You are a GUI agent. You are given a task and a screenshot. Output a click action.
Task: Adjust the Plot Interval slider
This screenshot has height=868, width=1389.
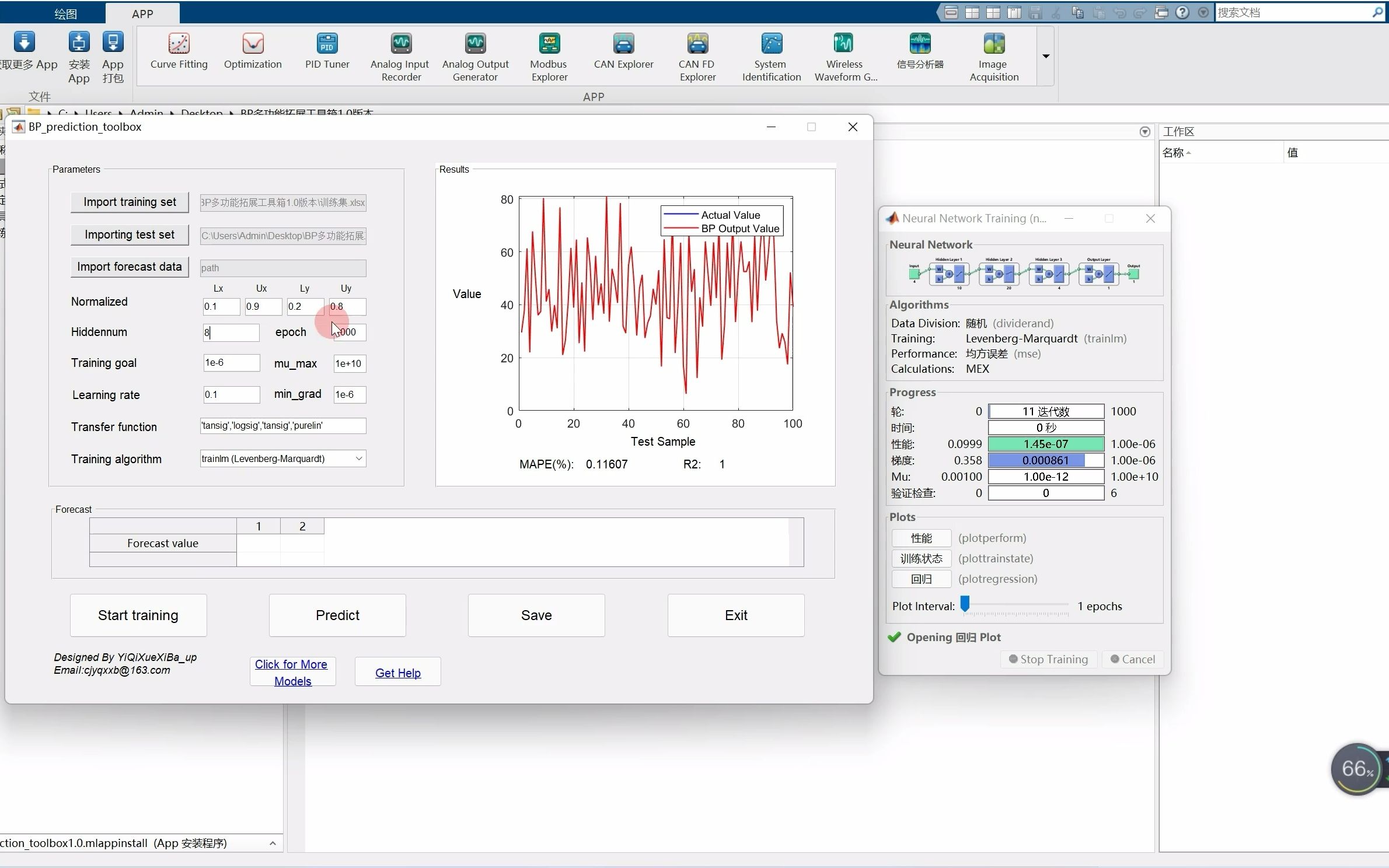[x=965, y=604]
